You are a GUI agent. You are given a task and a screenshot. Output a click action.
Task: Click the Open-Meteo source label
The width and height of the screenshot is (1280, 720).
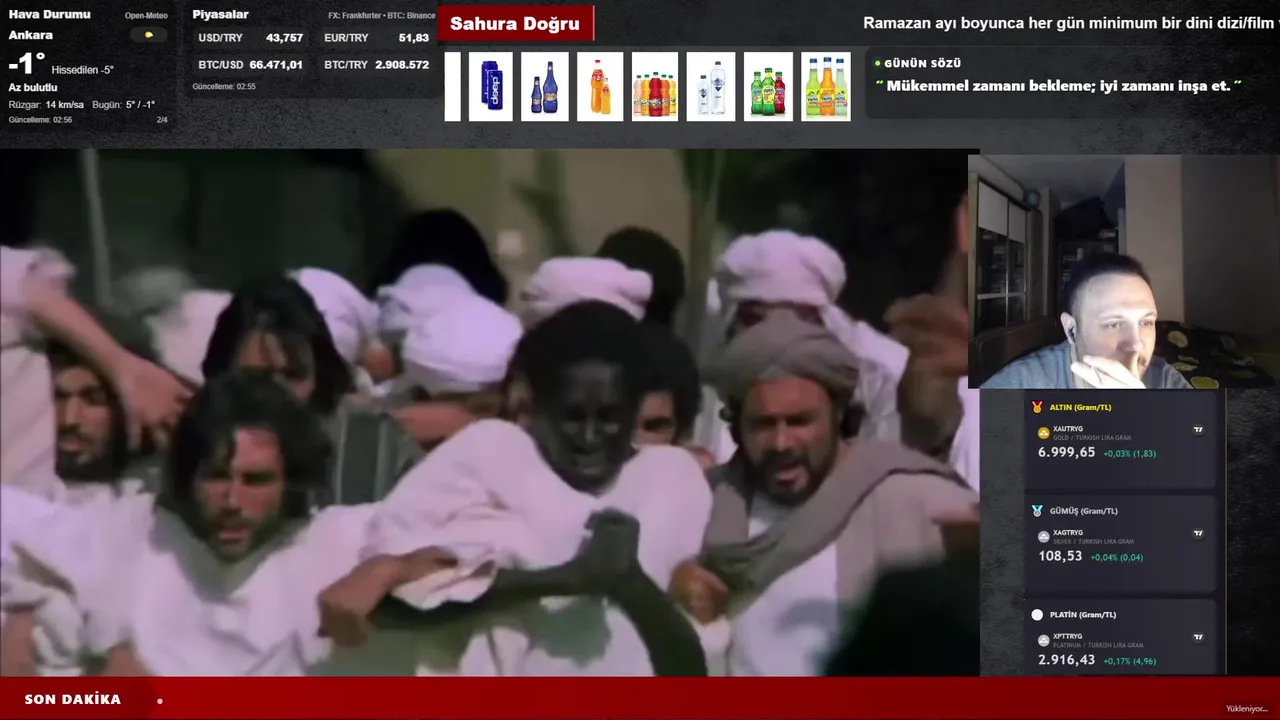tap(146, 16)
